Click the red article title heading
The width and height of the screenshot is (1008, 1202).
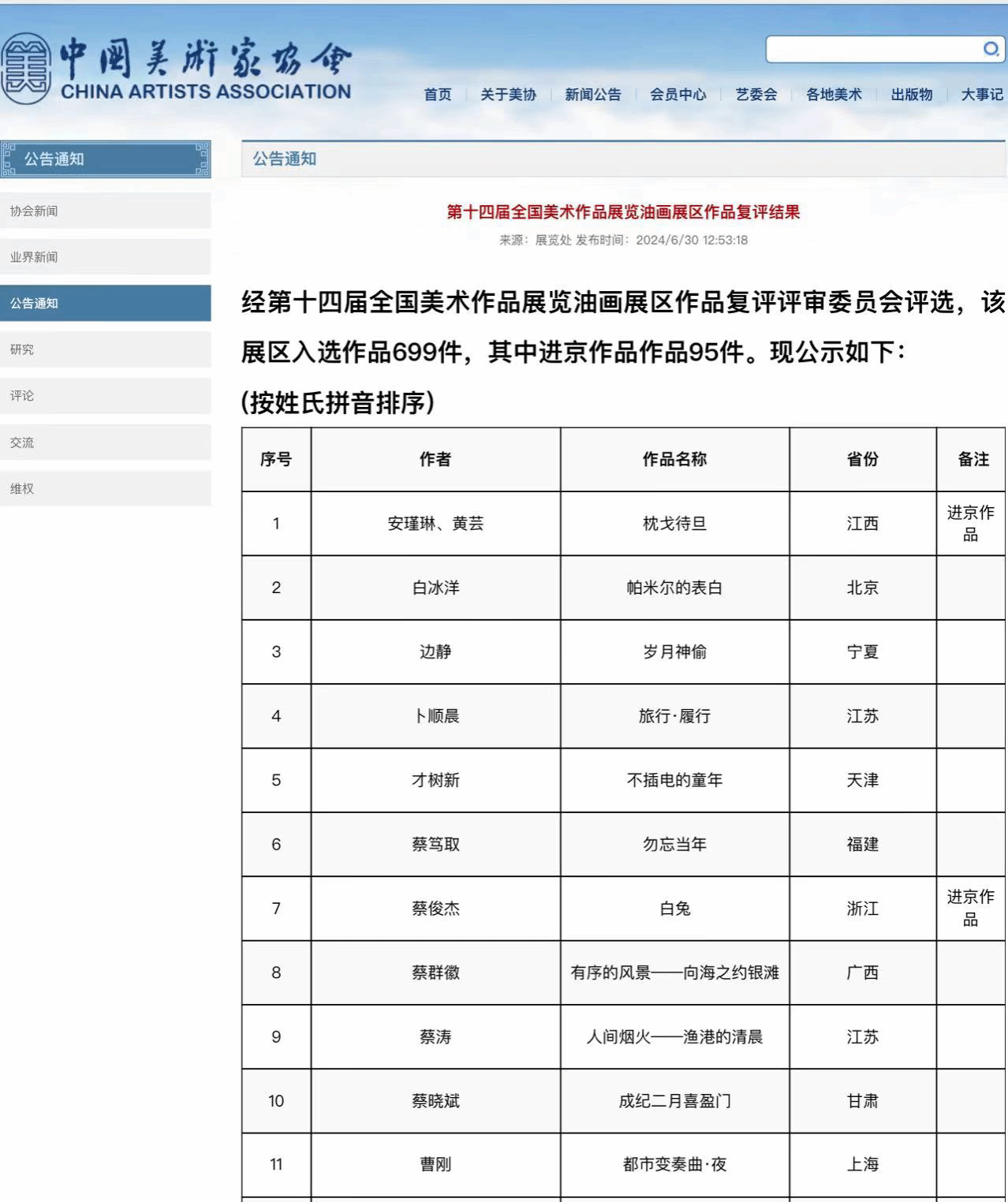click(x=623, y=211)
